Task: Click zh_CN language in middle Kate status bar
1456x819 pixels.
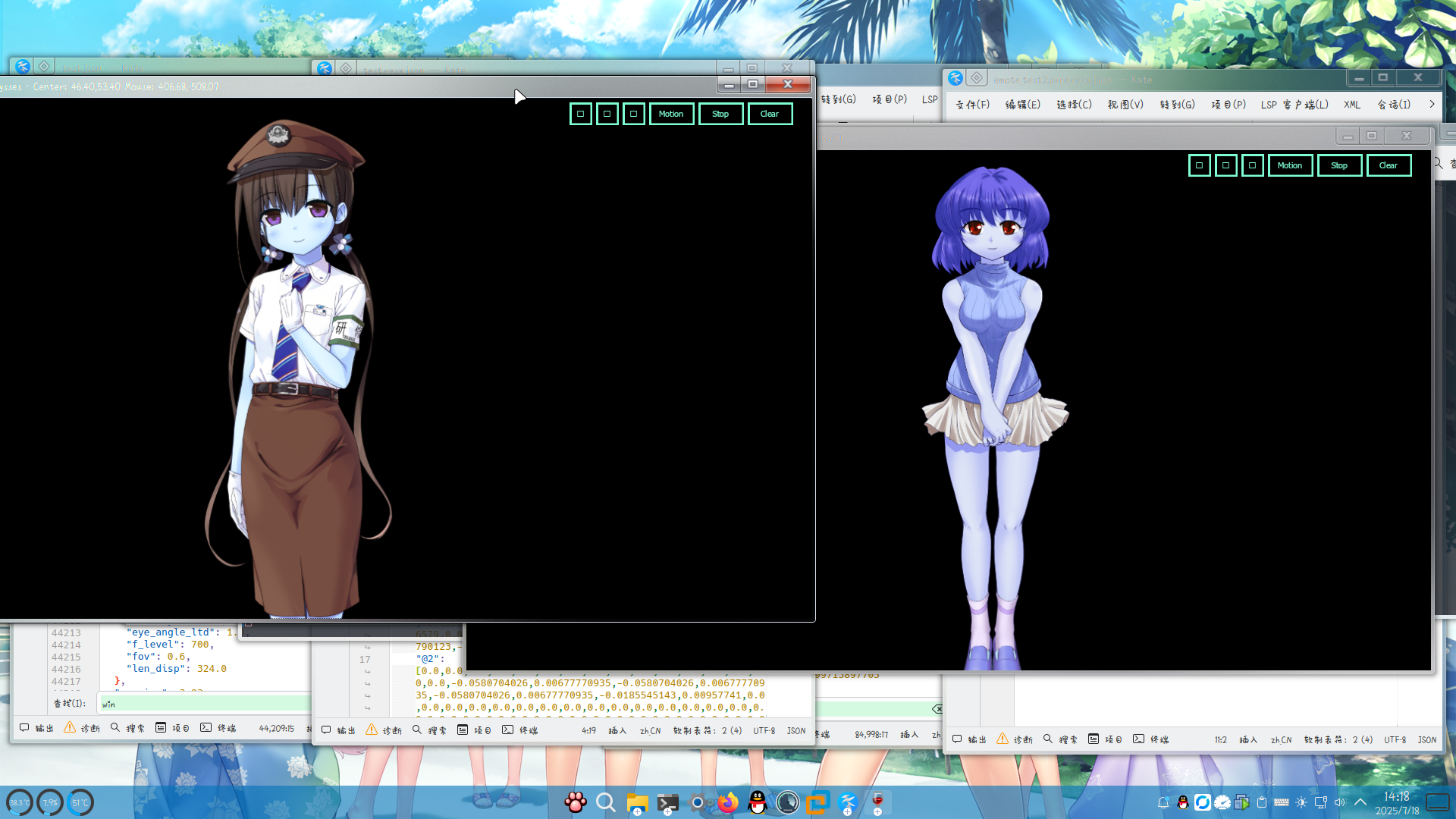Action: 651,731
